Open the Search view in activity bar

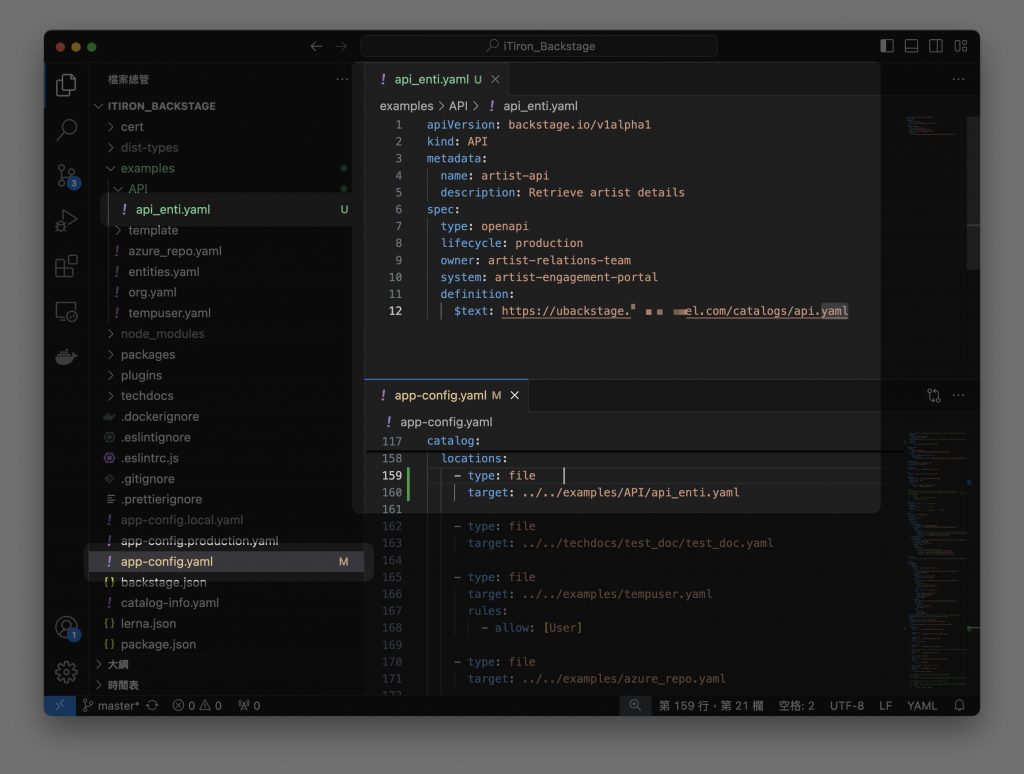[66, 130]
